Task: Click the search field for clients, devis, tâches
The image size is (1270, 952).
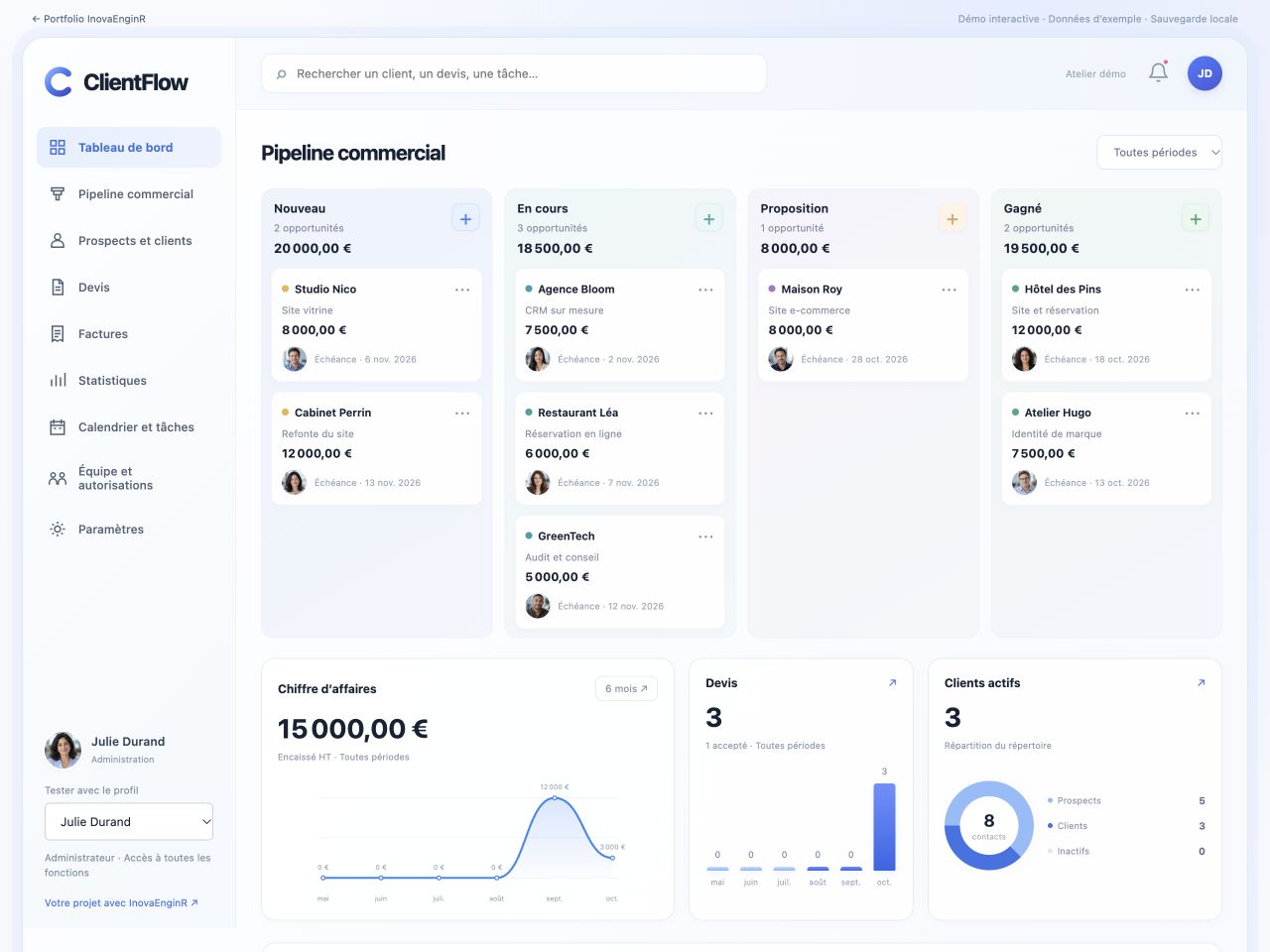Action: click(x=514, y=73)
